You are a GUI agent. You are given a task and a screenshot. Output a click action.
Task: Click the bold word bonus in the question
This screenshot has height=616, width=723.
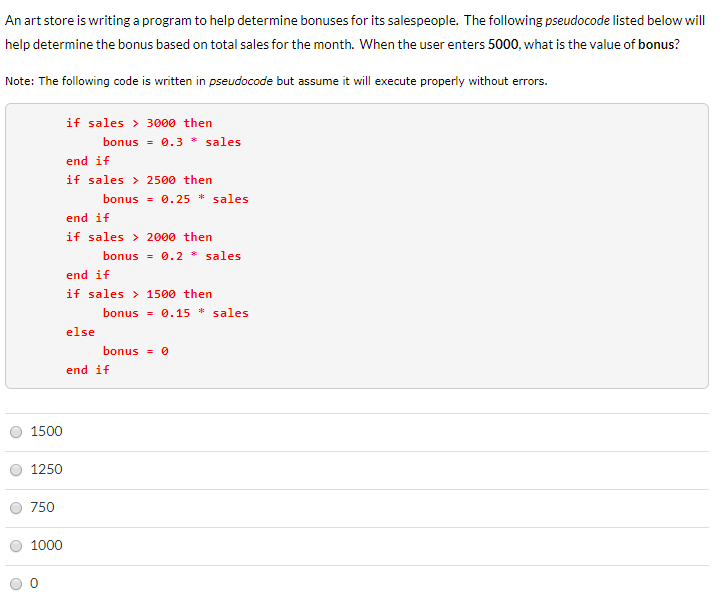point(656,44)
